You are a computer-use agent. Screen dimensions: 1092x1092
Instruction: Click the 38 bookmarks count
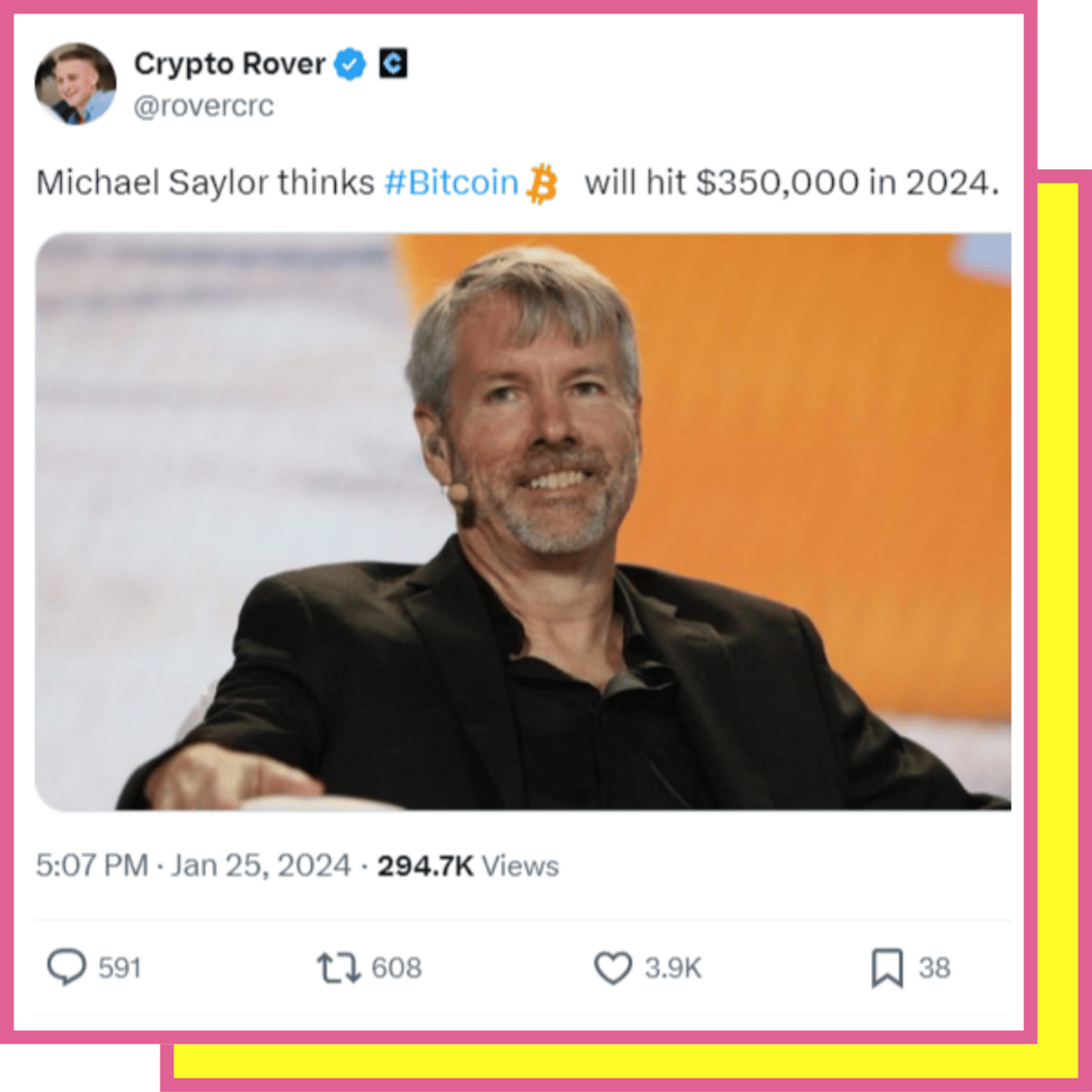[x=934, y=968]
